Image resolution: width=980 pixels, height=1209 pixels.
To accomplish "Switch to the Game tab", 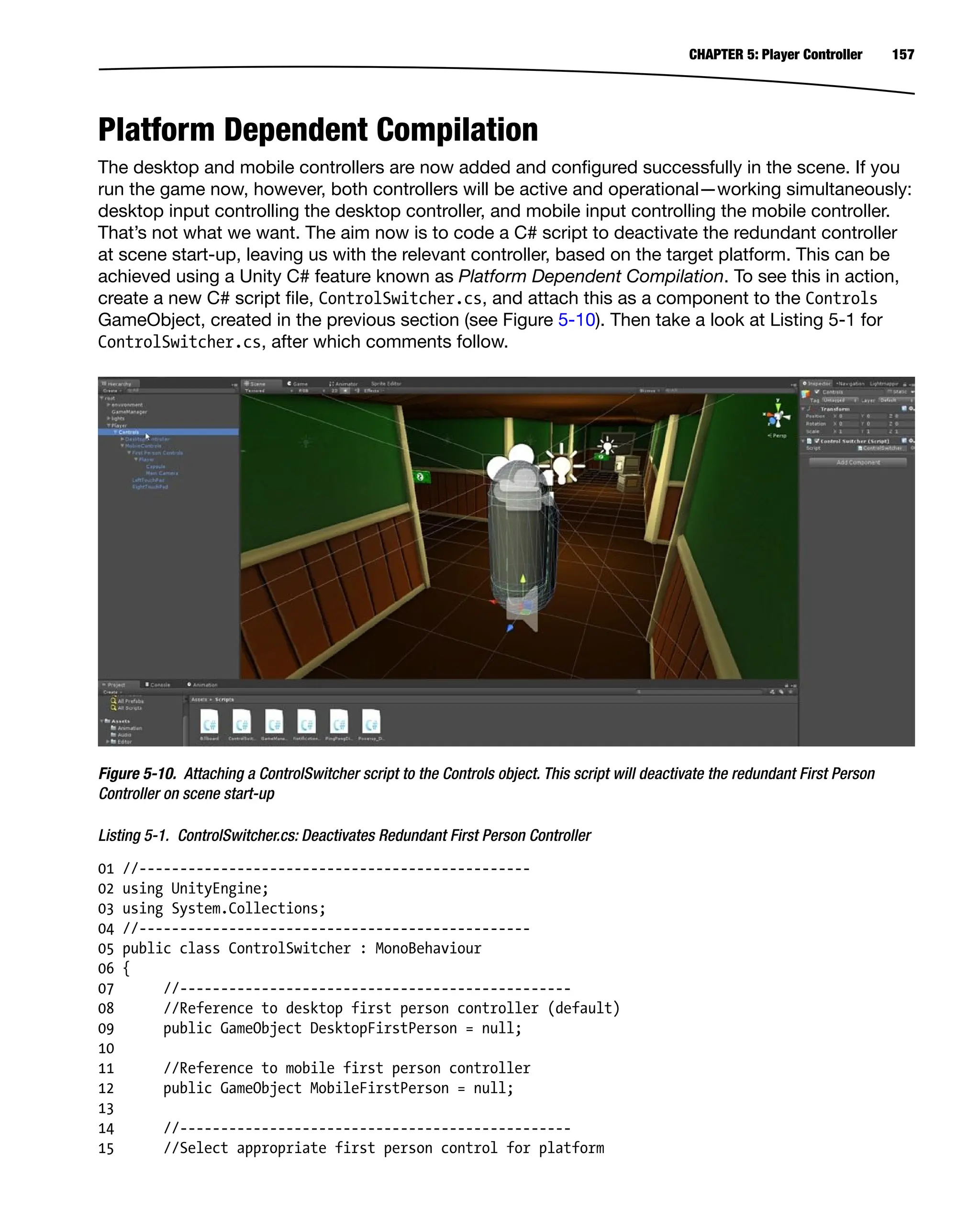I will coord(298,384).
